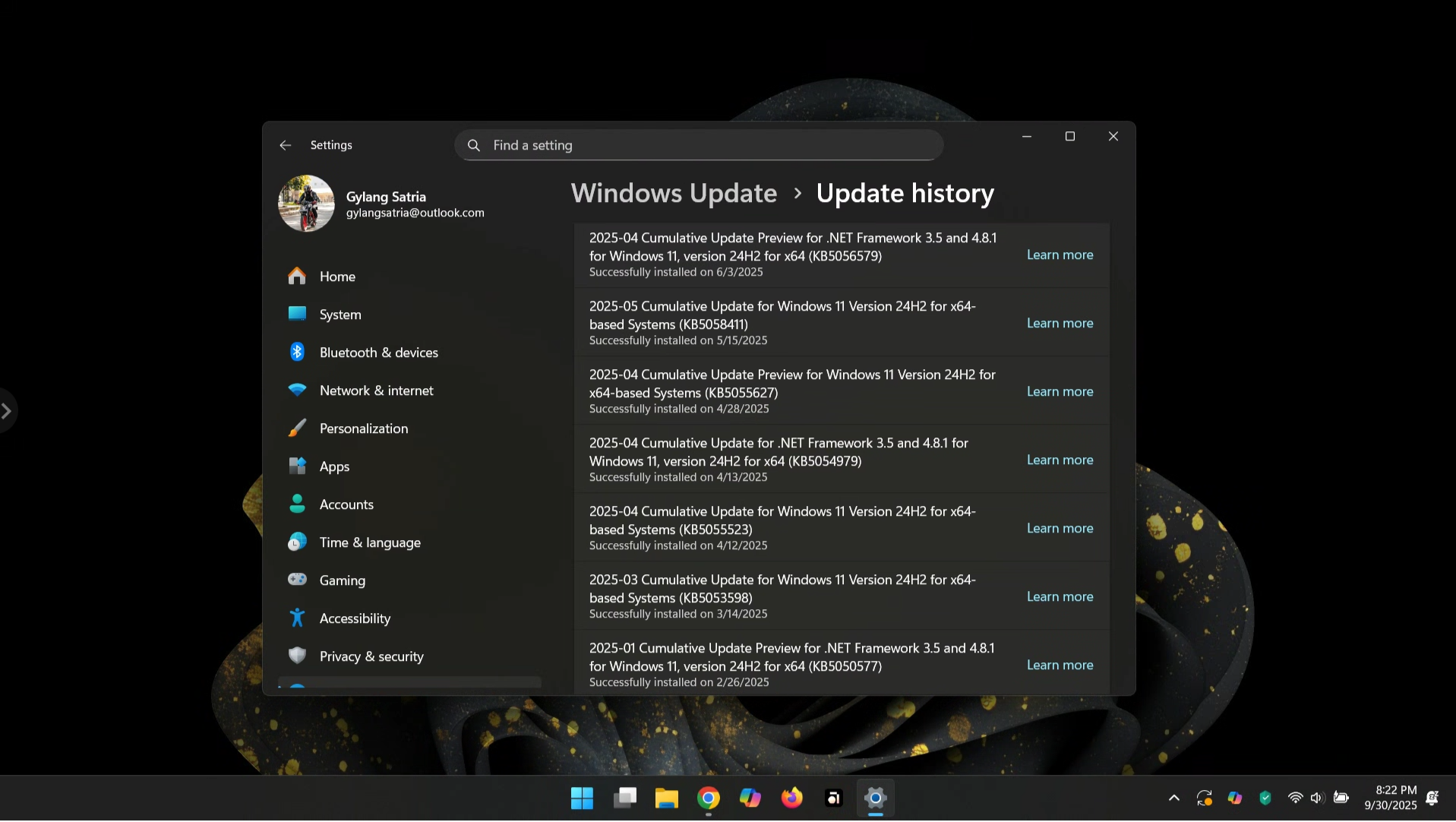Click the Copilot icon in the system tray
This screenshot has width=1456, height=822.
(x=1235, y=798)
